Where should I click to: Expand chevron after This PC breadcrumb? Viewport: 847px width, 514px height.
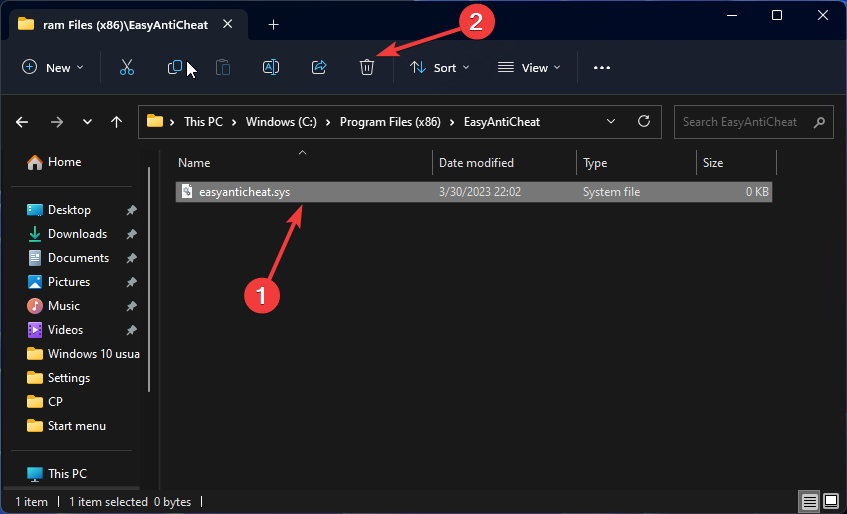234,122
